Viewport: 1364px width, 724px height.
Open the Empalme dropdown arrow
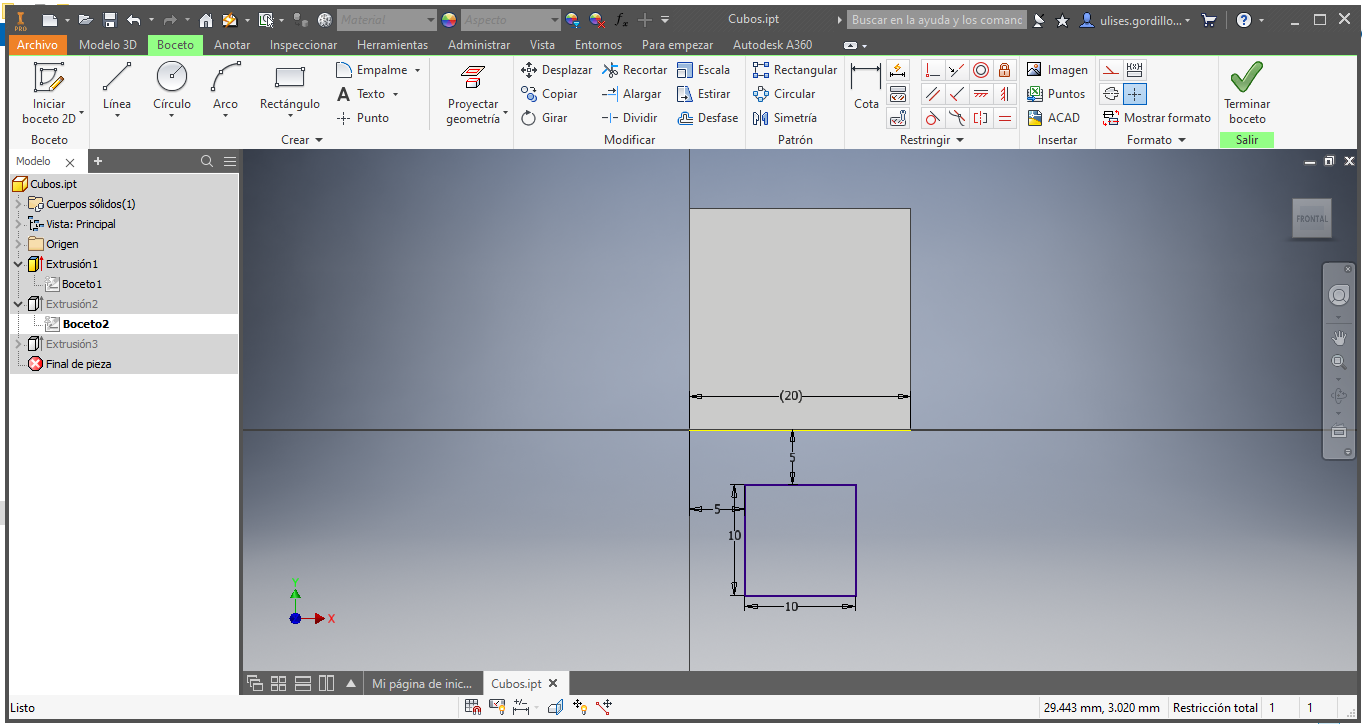click(x=417, y=70)
